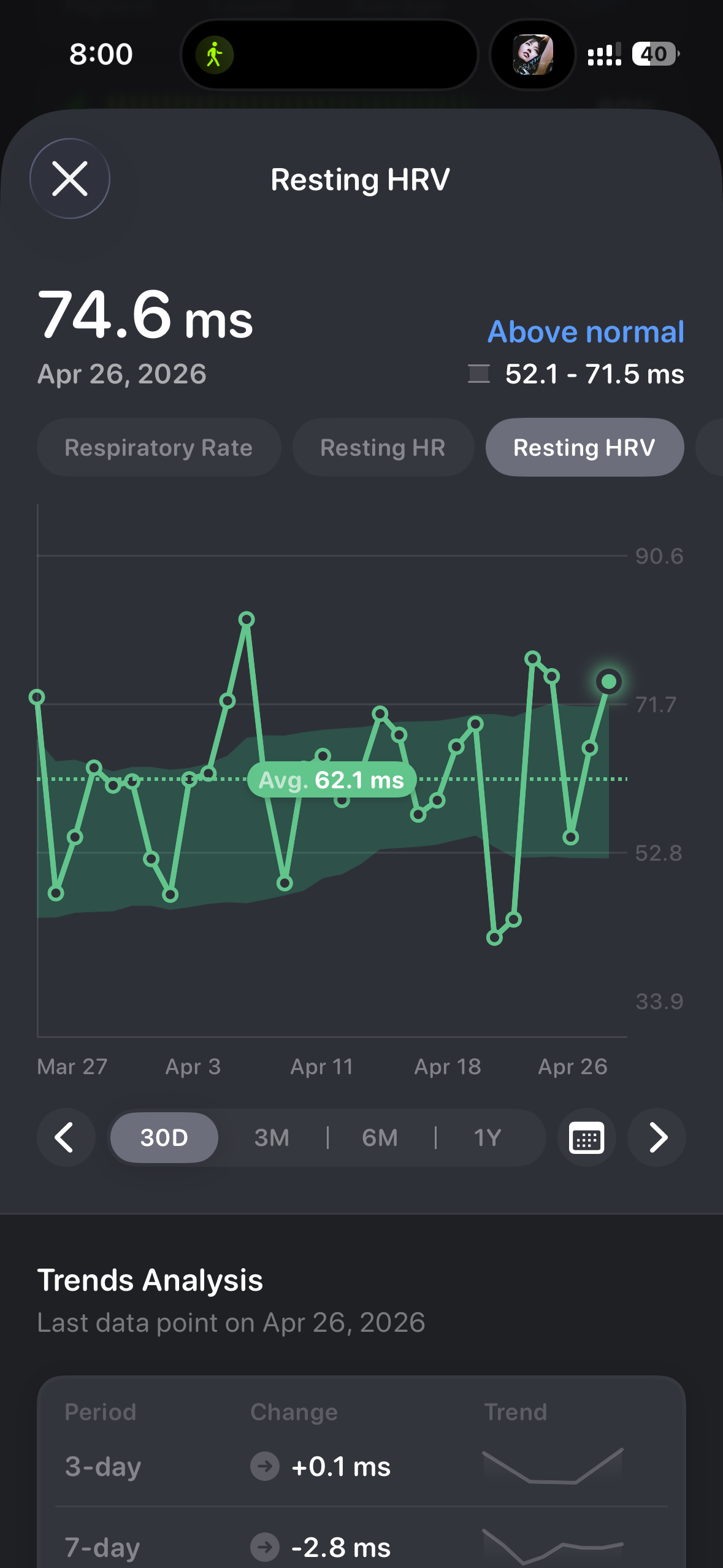The image size is (723, 1568).
Task: Select the 3M time range
Action: 272,1138
